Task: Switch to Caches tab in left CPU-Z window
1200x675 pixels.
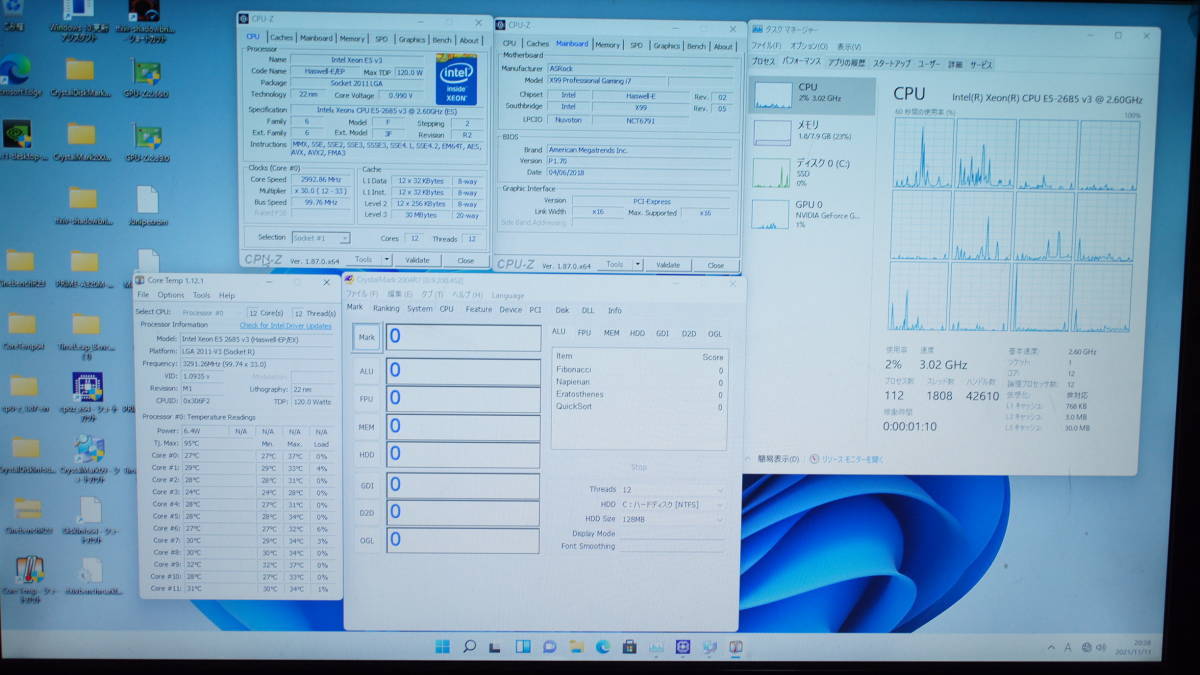Action: [282, 39]
